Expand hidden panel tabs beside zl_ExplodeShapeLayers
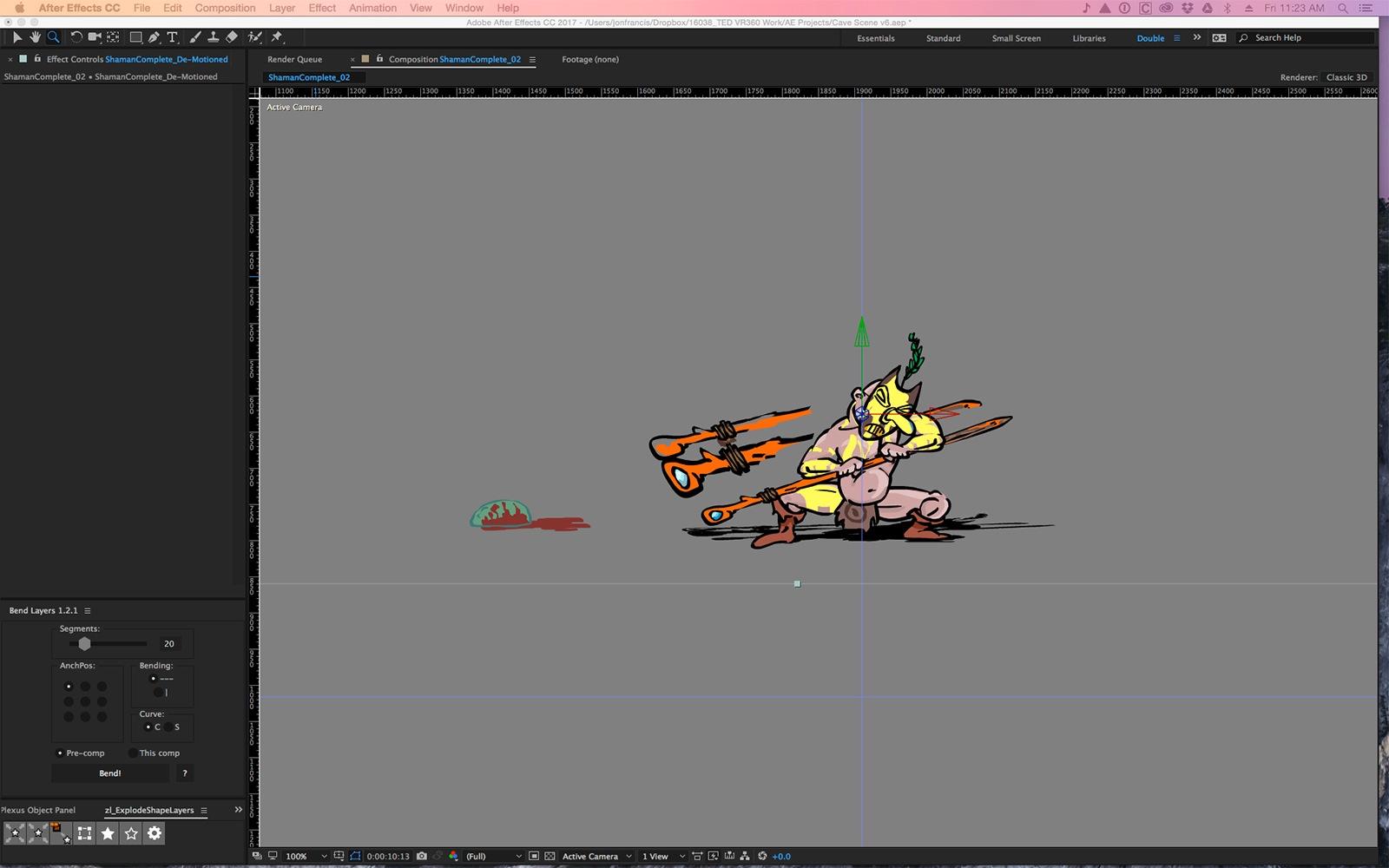The image size is (1389, 868). 238,810
